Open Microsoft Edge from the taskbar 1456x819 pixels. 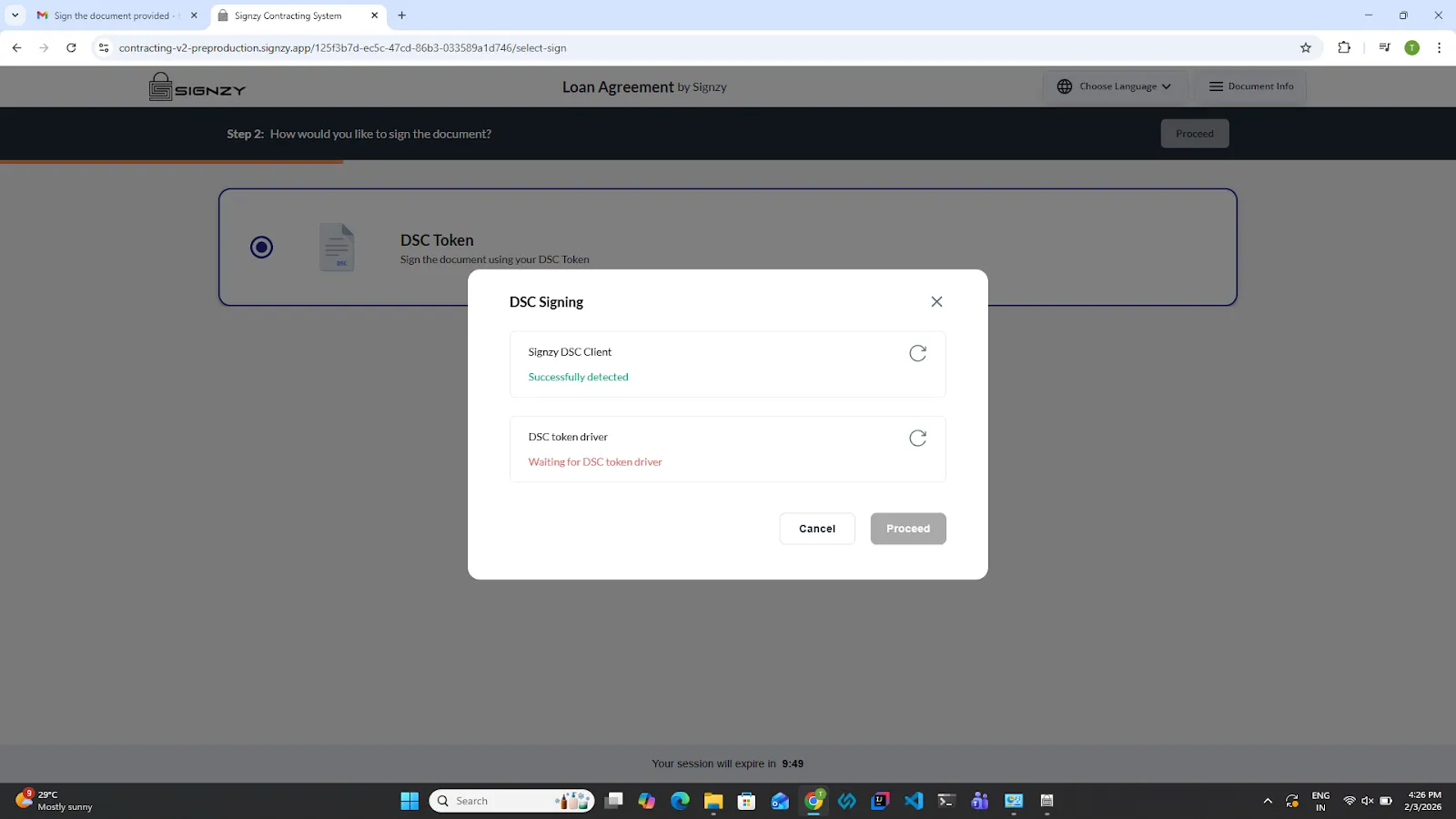680,801
